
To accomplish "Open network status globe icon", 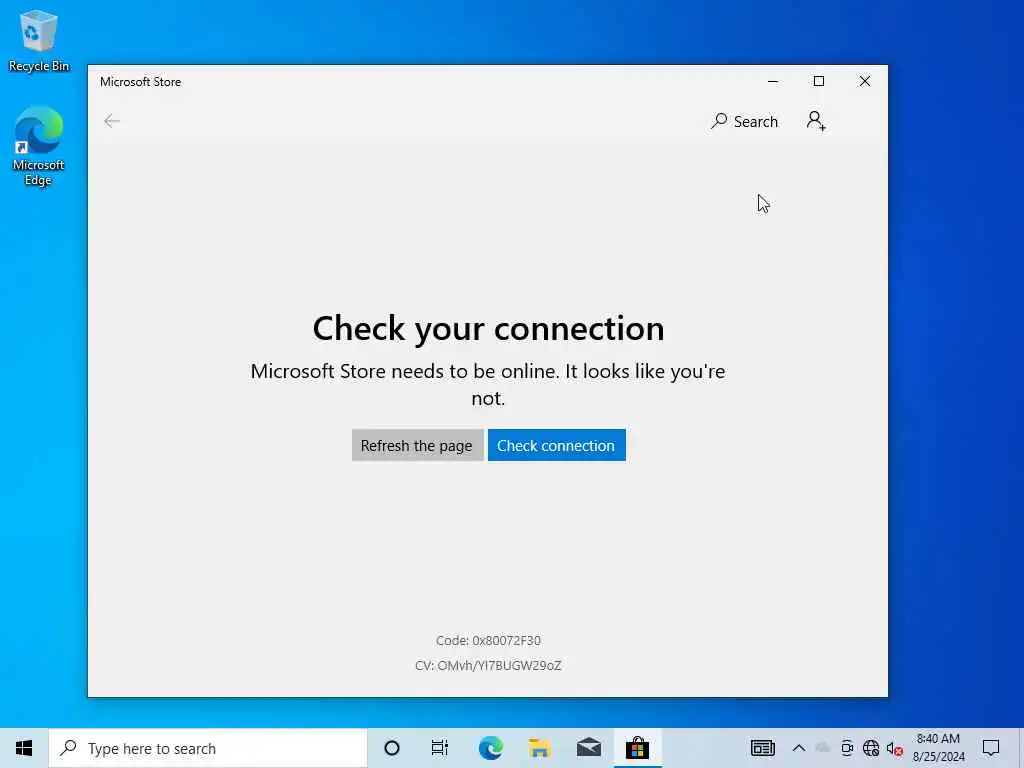I will click(x=871, y=748).
